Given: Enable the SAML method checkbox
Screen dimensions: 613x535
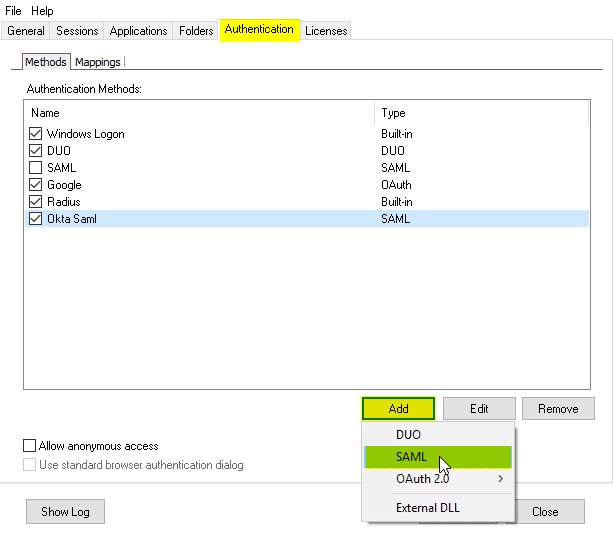Looking at the screenshot, I should click(x=36, y=168).
